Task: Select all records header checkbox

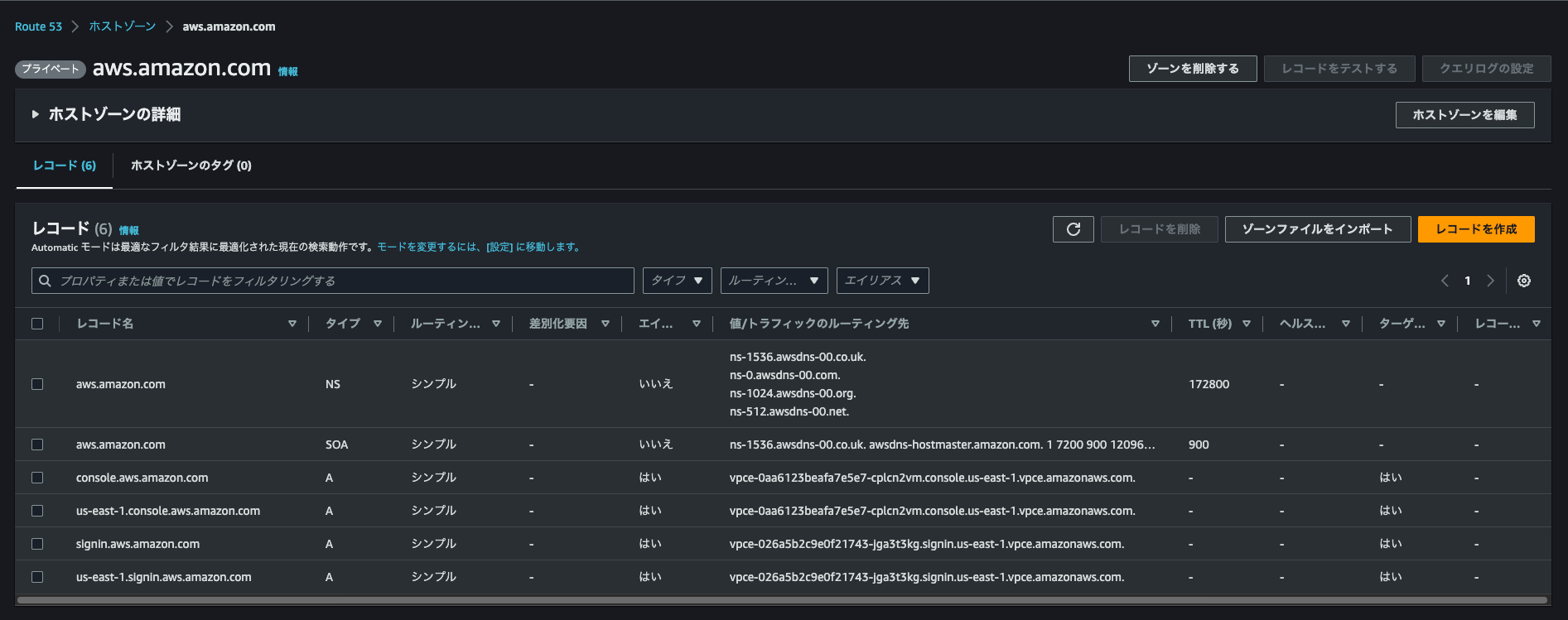Action: 37,324
